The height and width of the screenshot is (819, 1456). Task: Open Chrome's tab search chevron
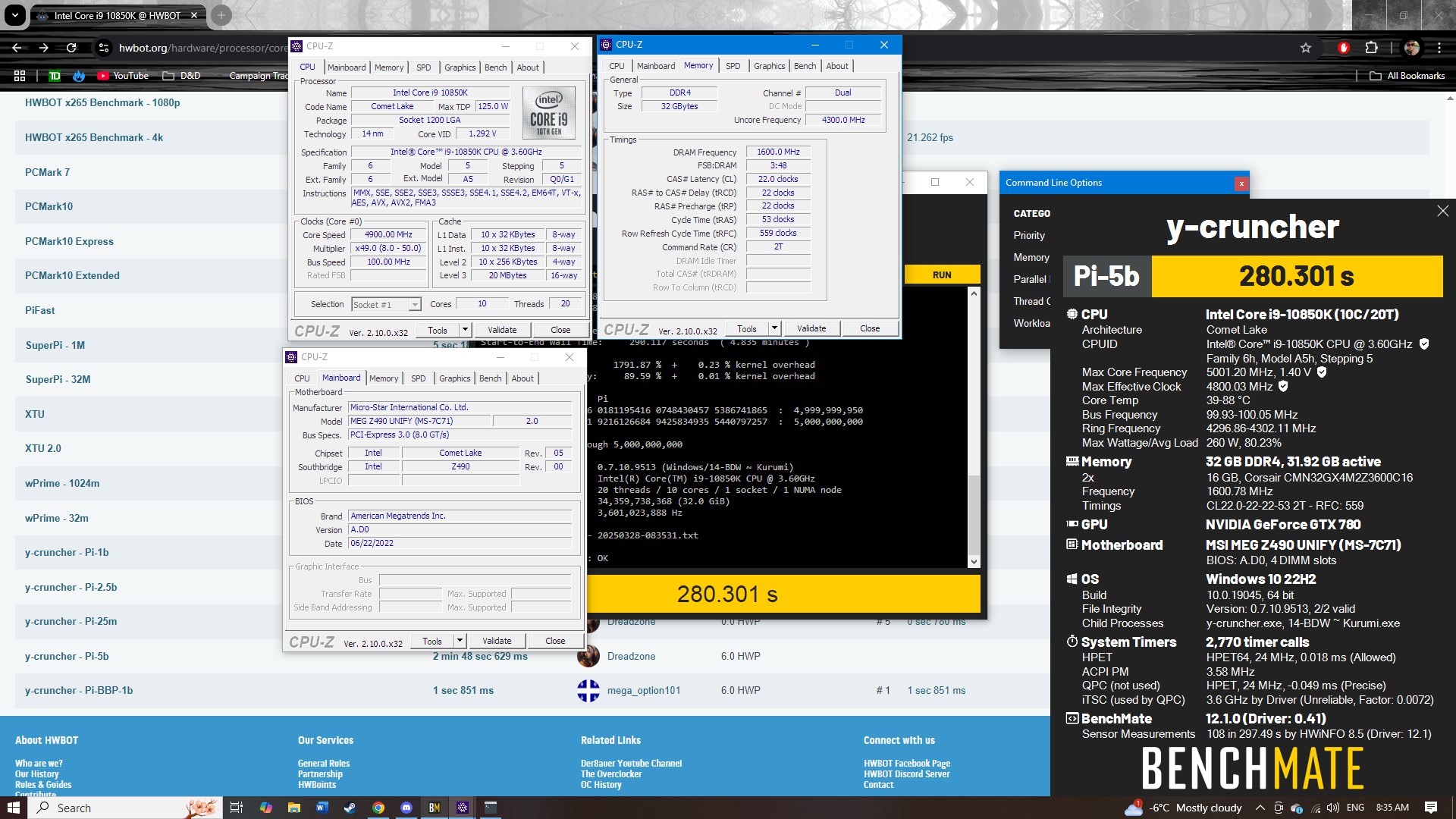15,15
